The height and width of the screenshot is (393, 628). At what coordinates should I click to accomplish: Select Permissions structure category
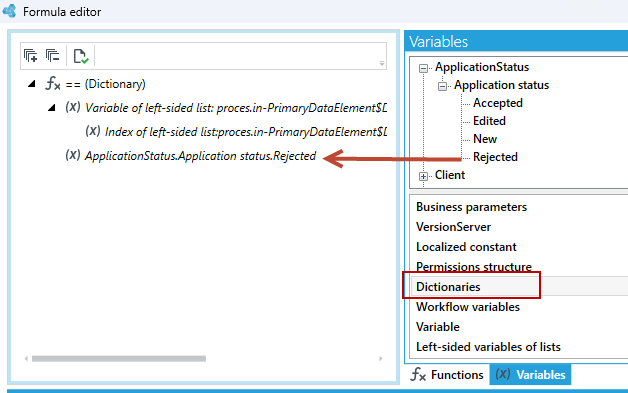(x=474, y=267)
